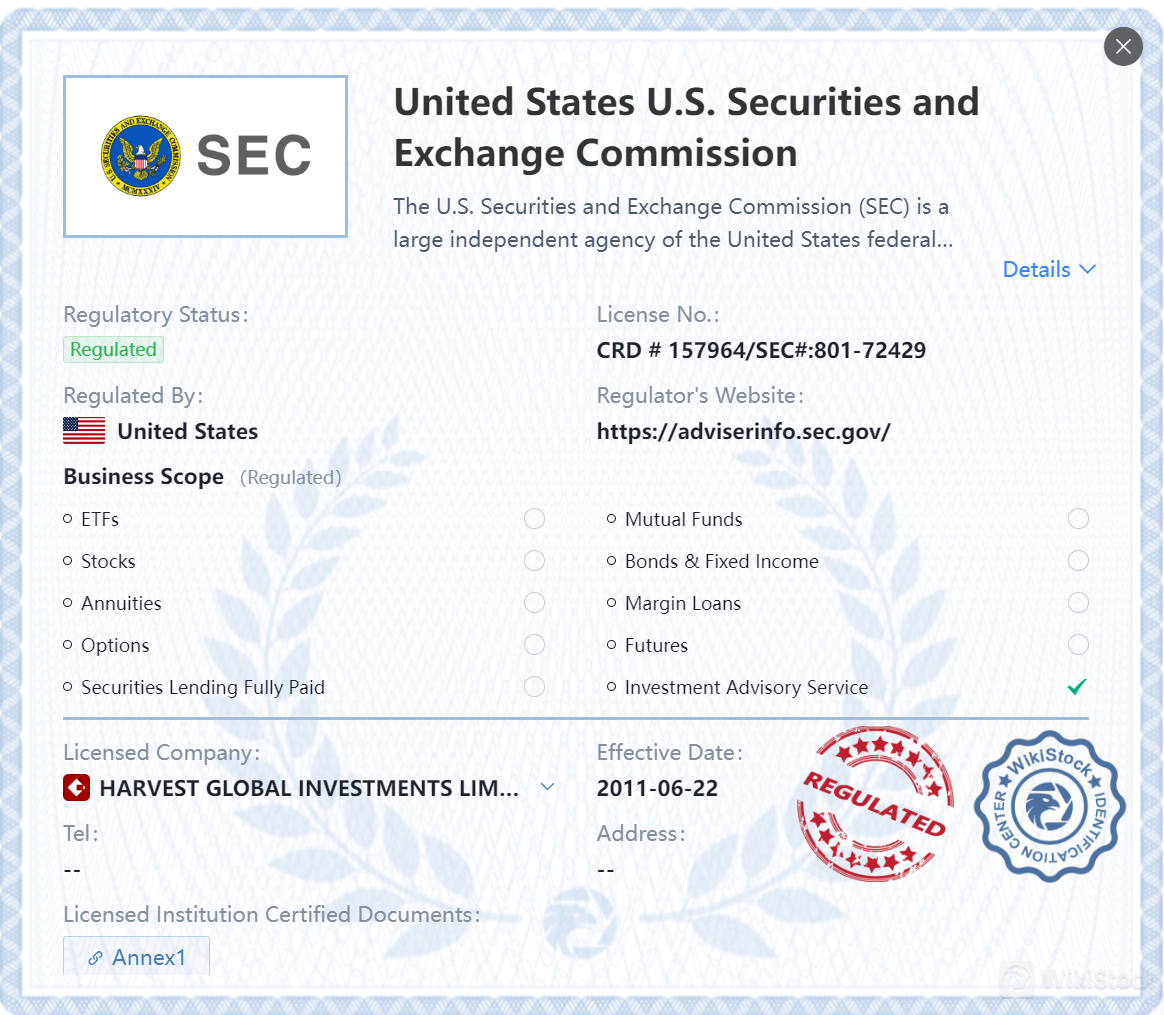This screenshot has width=1164, height=1015.
Task: Select the effective date 2011-06-22
Action: (657, 788)
